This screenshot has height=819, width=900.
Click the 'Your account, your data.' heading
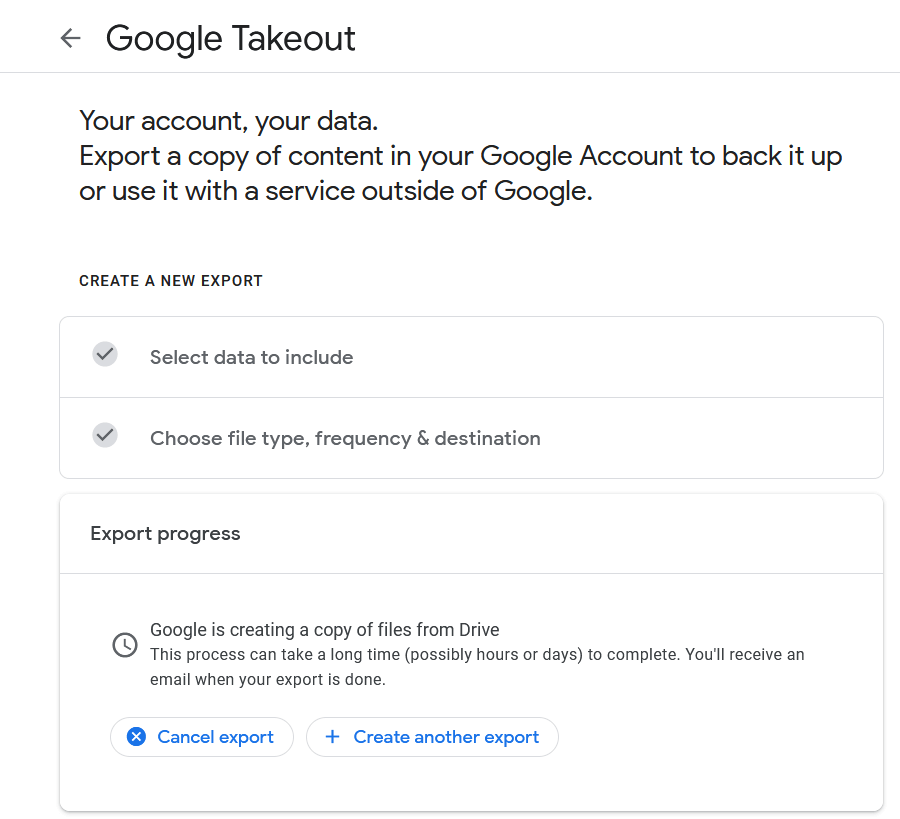pyautogui.click(x=229, y=122)
